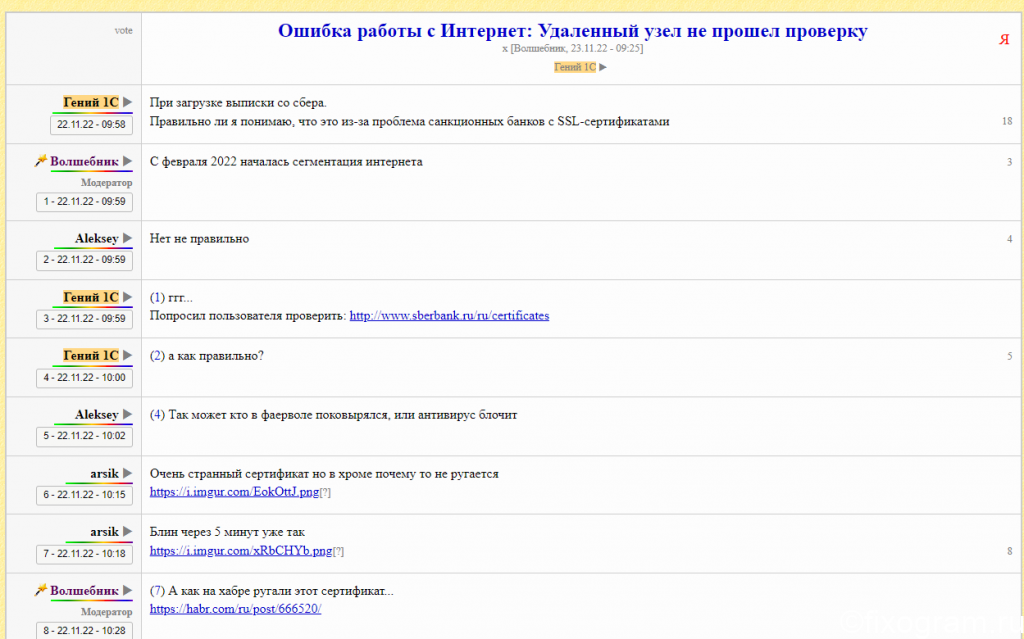Click the timestamp button '4 - 22.11.22 - 10:00'
Viewport: 1024px width, 639px height.
coord(84,377)
